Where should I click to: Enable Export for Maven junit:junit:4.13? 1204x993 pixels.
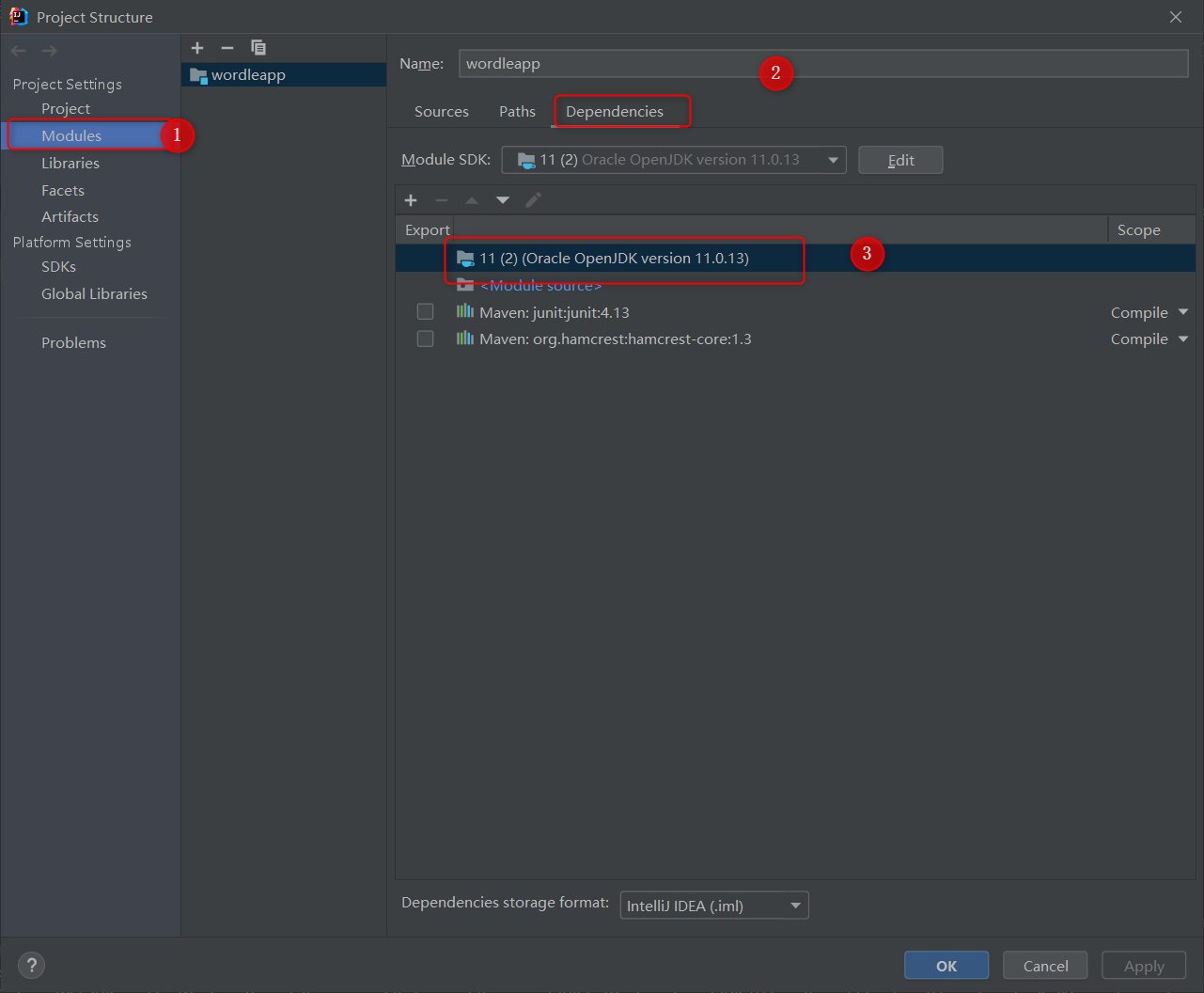(425, 311)
